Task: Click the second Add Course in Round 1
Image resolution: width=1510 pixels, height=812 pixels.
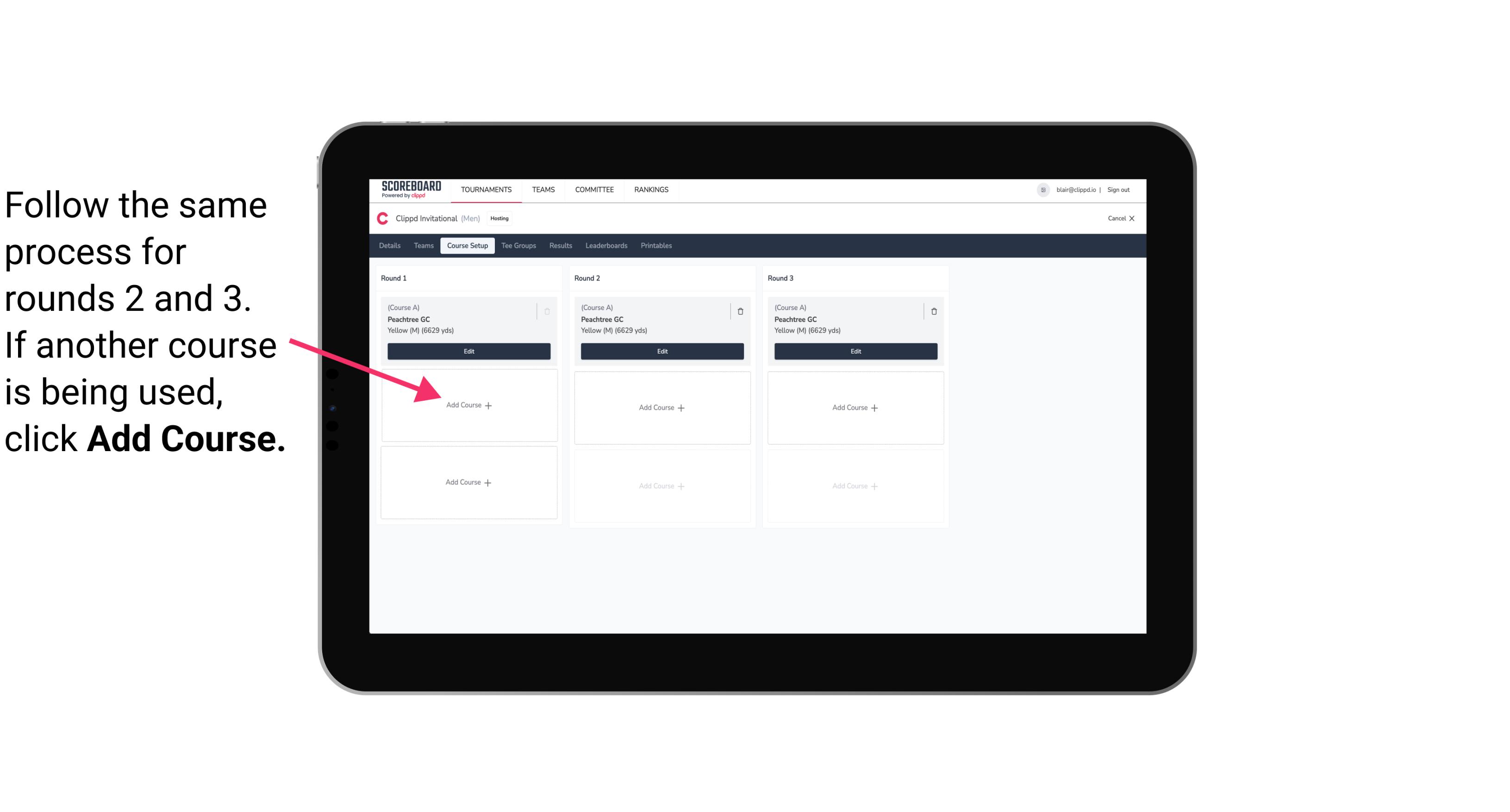Action: tap(468, 482)
